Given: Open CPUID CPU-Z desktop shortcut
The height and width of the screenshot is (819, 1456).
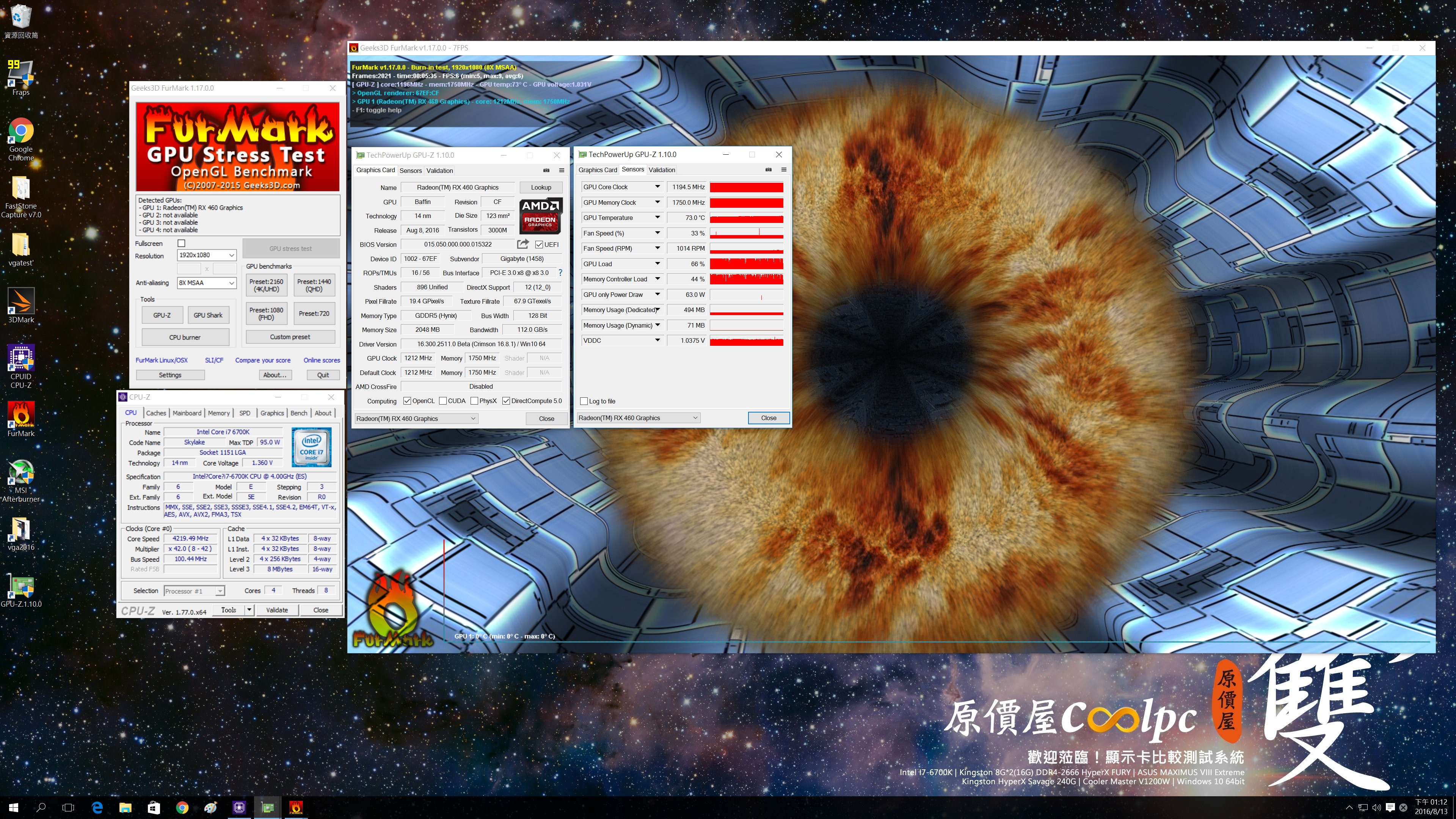Looking at the screenshot, I should 21,366.
